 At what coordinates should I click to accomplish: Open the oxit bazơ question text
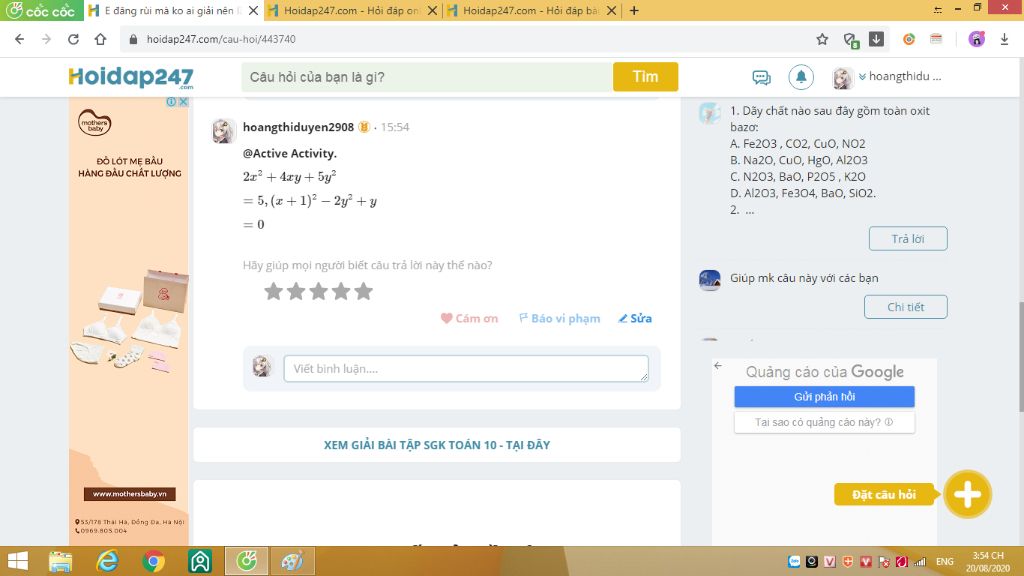[x=830, y=160]
